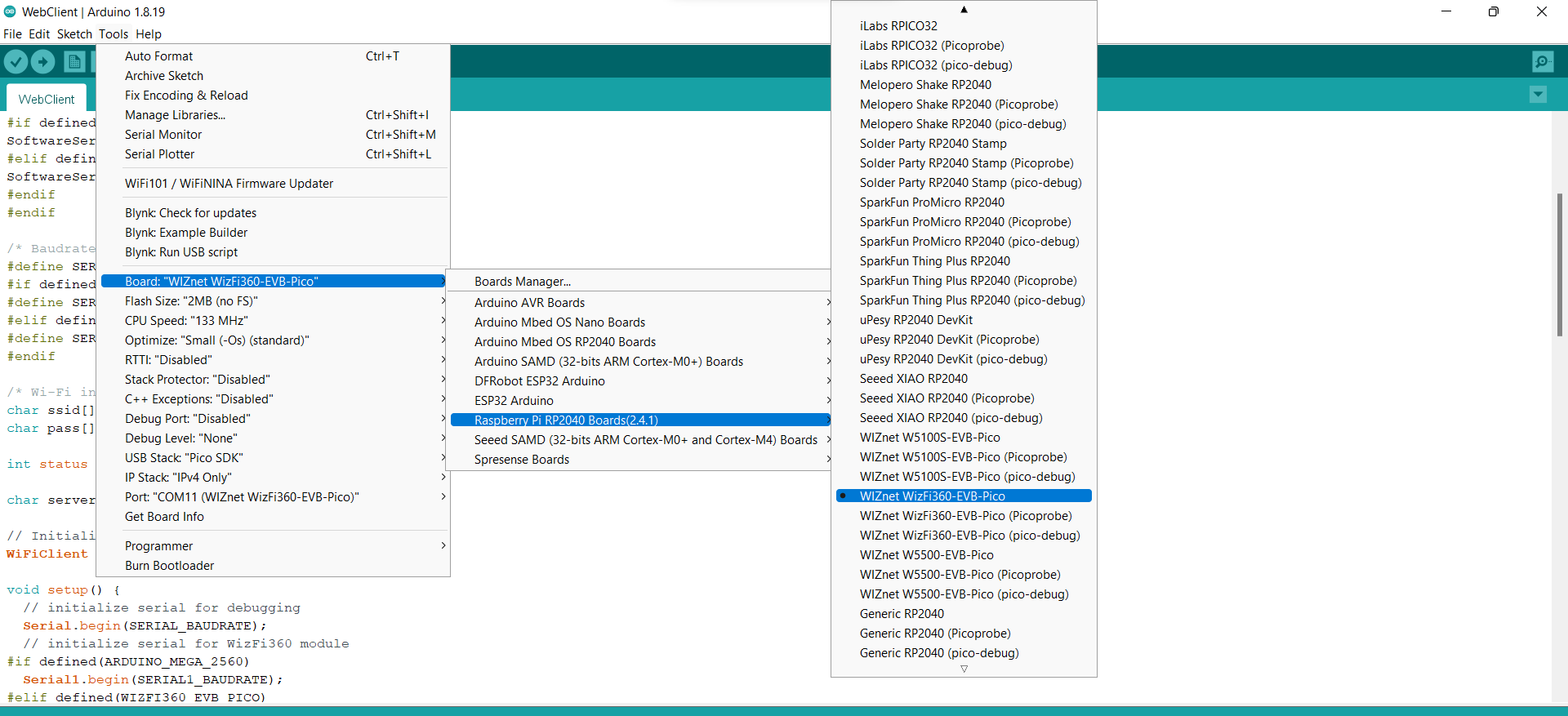1568x716 pixels.
Task: Click the editor vertical scrollbar
Action: (x=1559, y=265)
